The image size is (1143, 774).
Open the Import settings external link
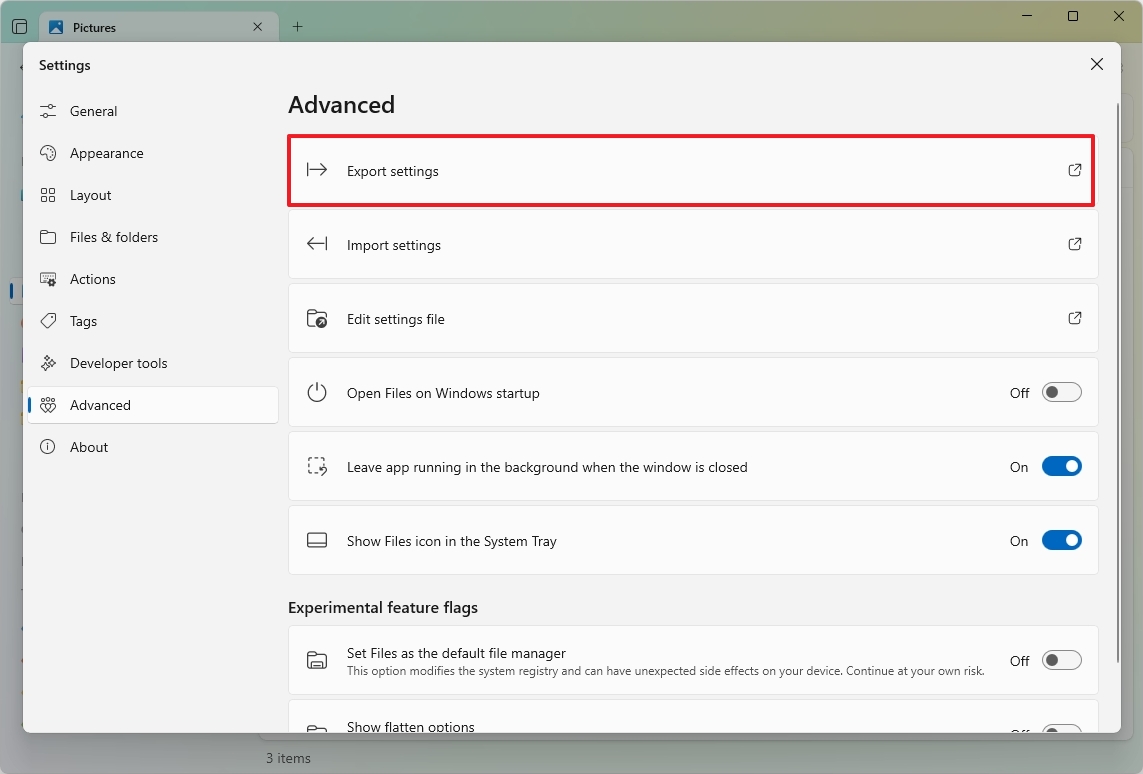pyautogui.click(x=1075, y=244)
